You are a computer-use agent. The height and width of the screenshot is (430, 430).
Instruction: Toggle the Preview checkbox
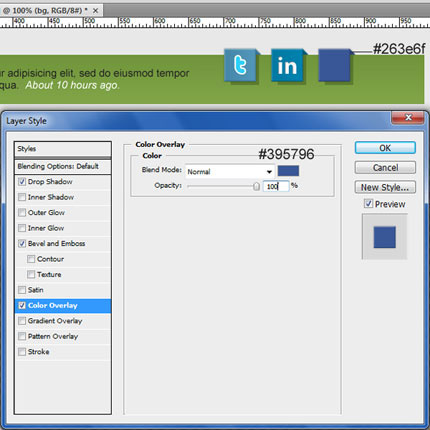pyautogui.click(x=368, y=203)
